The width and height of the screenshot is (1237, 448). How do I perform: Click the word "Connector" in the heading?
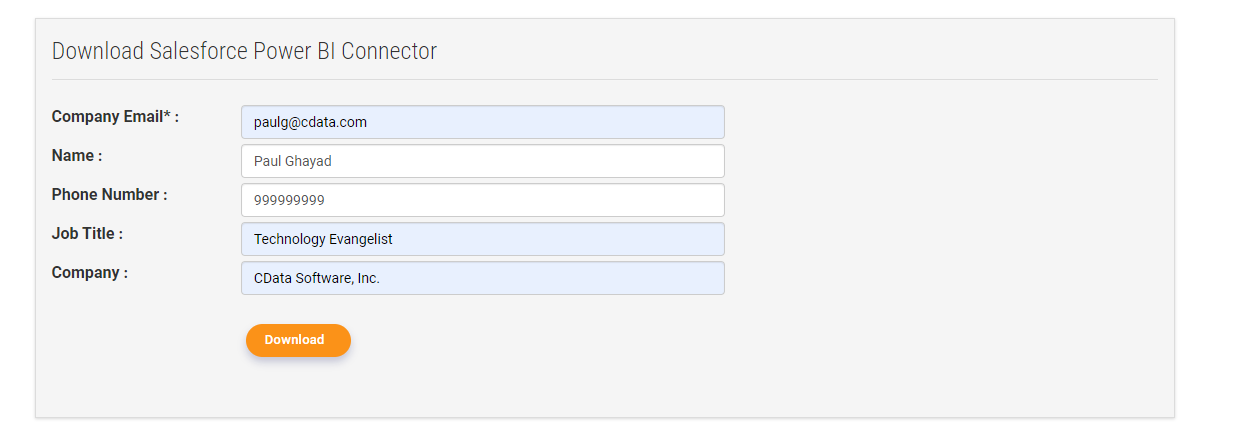[x=389, y=51]
